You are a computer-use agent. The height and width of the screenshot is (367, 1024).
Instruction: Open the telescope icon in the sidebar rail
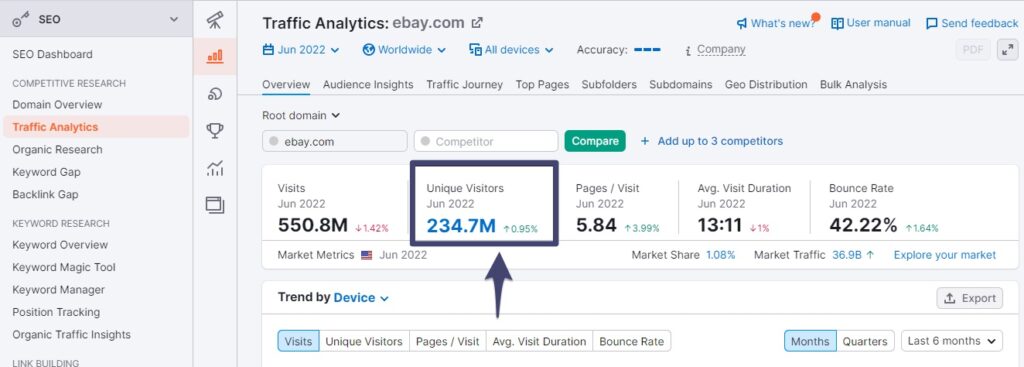[215, 20]
